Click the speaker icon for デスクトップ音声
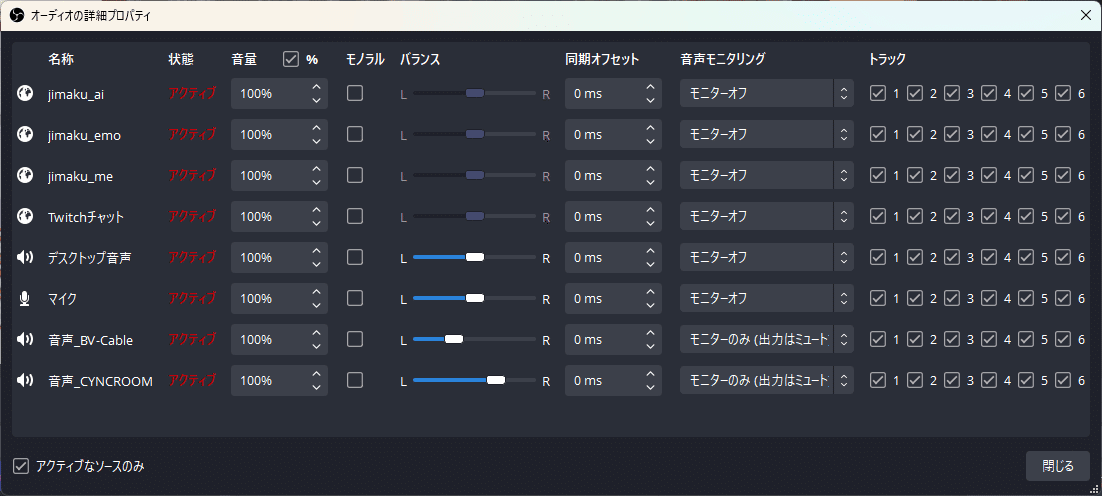 pos(25,257)
